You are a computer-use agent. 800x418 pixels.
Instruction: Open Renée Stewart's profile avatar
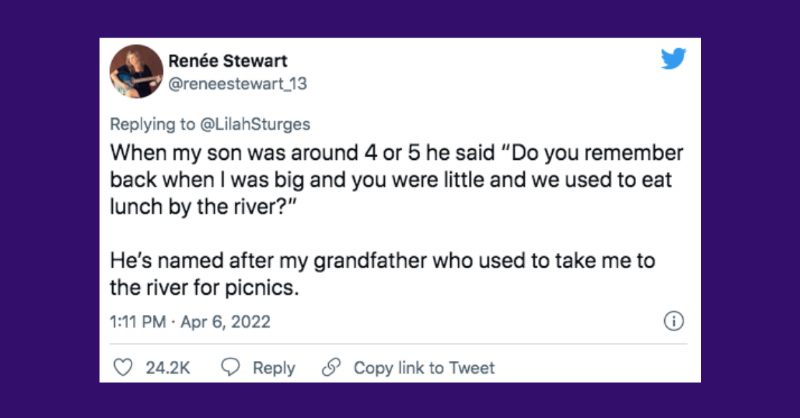tap(135, 73)
